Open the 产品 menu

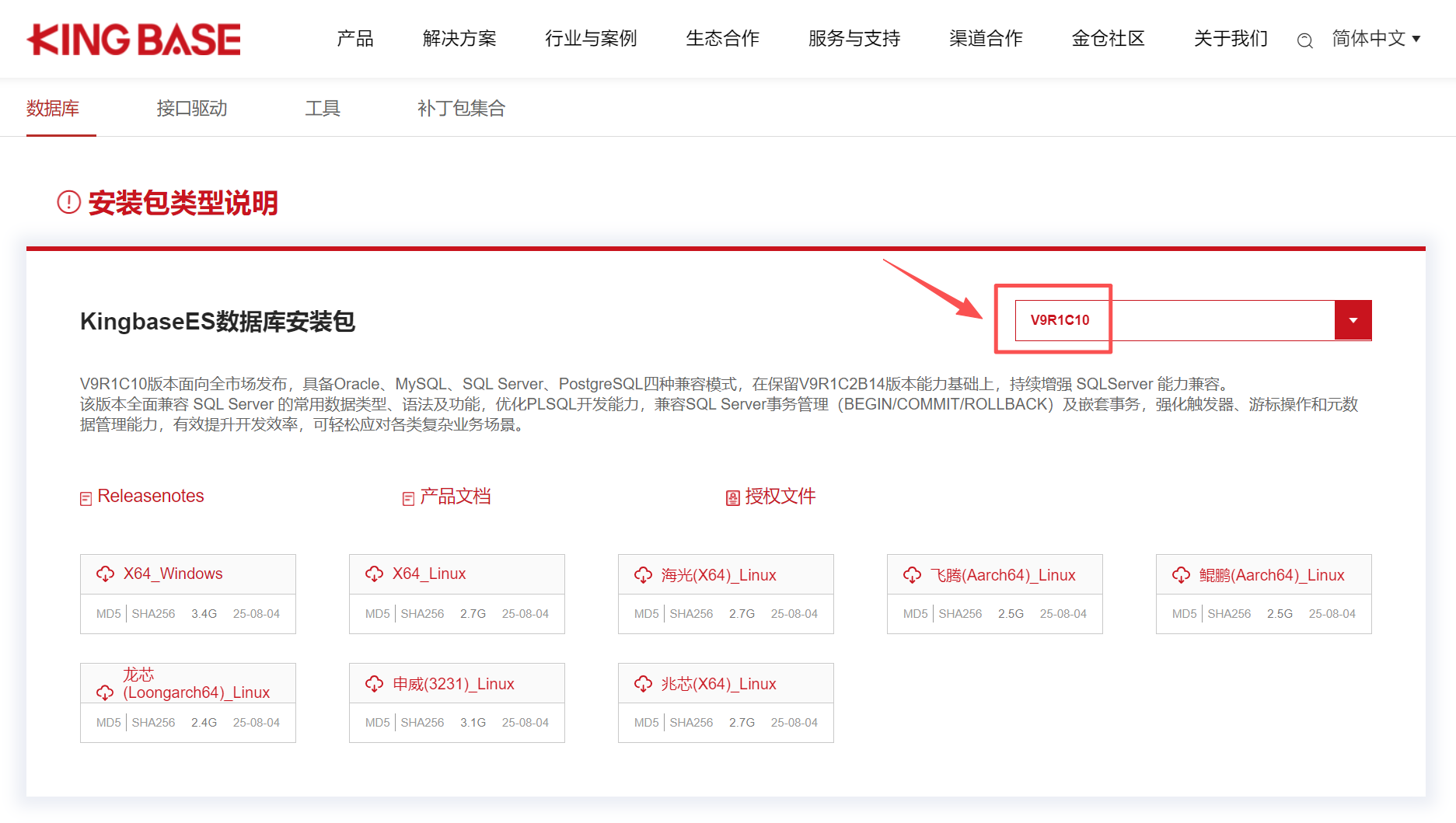[355, 38]
